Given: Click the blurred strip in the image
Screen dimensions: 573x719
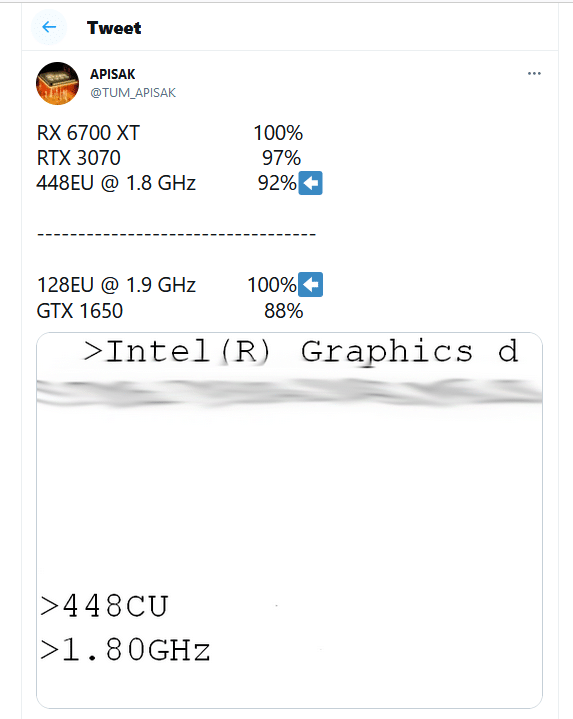Looking at the screenshot, I should point(289,393).
